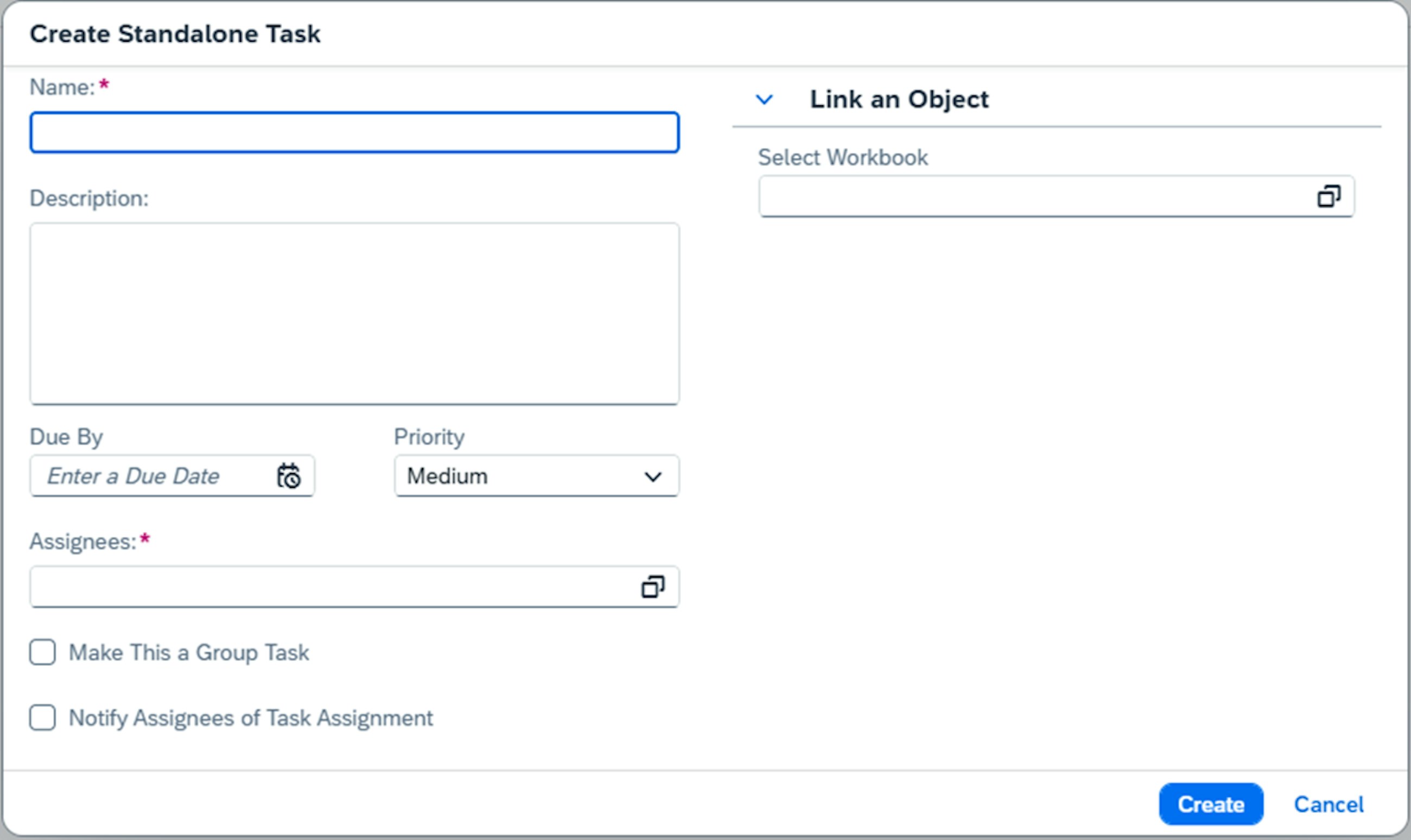This screenshot has width=1411, height=840.
Task: Click the Create Standalone Task dialog title
Action: (x=175, y=34)
